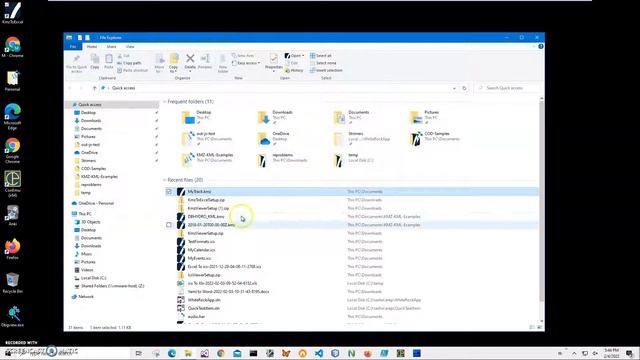This screenshot has width=640, height=360.
Task: Open the Easy access dropdown
Action: click(x=246, y=63)
